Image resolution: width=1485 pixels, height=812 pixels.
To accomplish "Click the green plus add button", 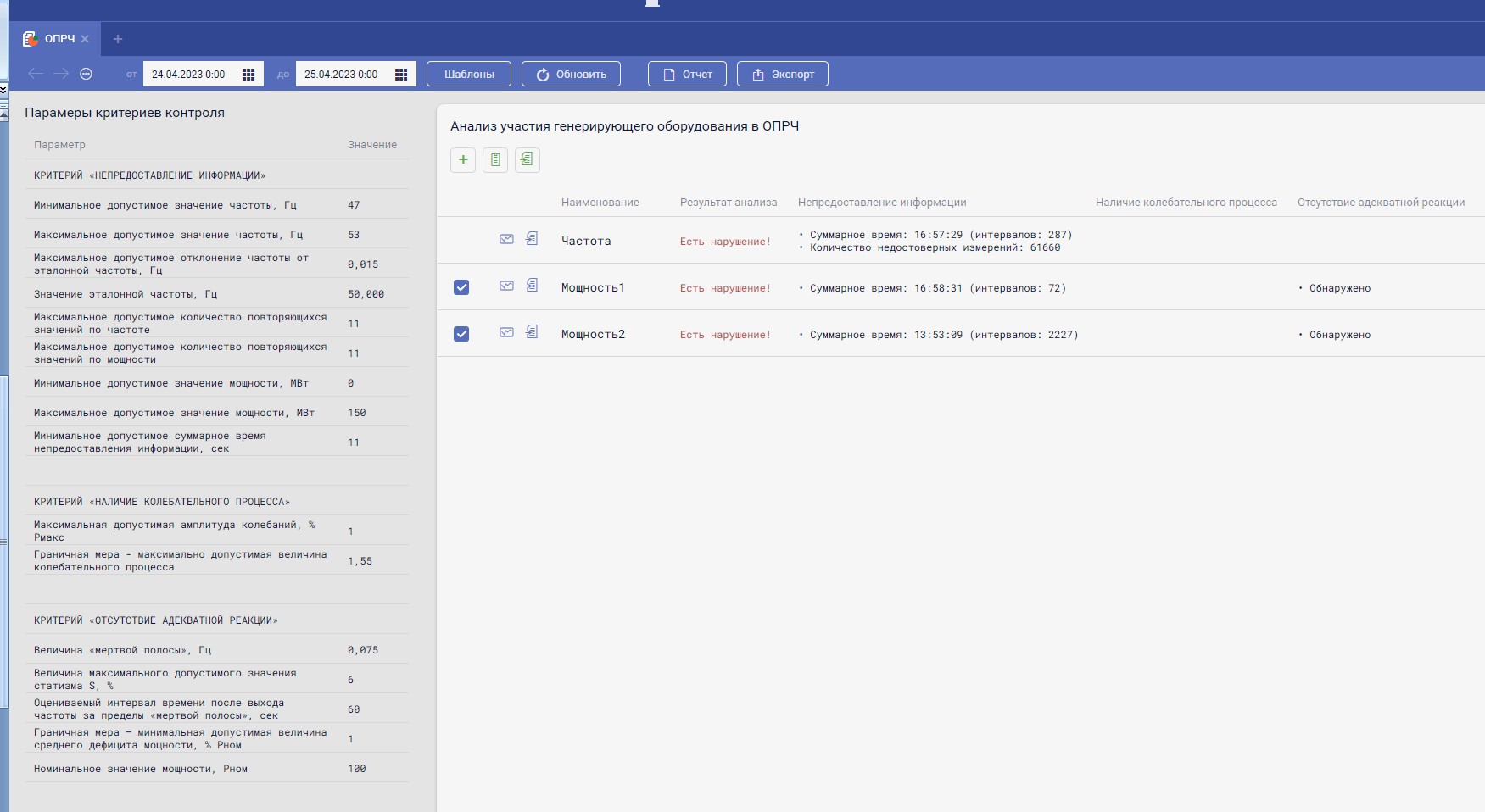I will coord(463,159).
